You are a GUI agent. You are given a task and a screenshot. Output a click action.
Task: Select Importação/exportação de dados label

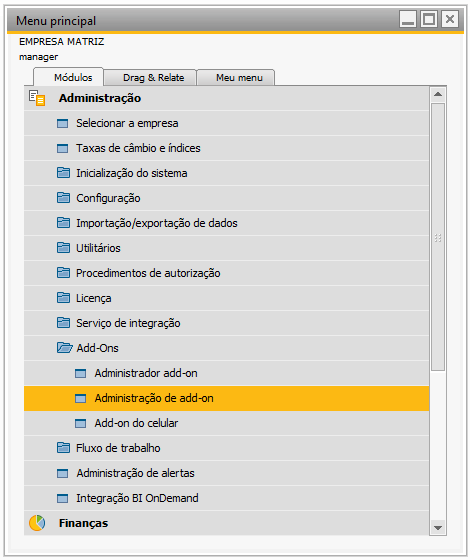[157, 223]
